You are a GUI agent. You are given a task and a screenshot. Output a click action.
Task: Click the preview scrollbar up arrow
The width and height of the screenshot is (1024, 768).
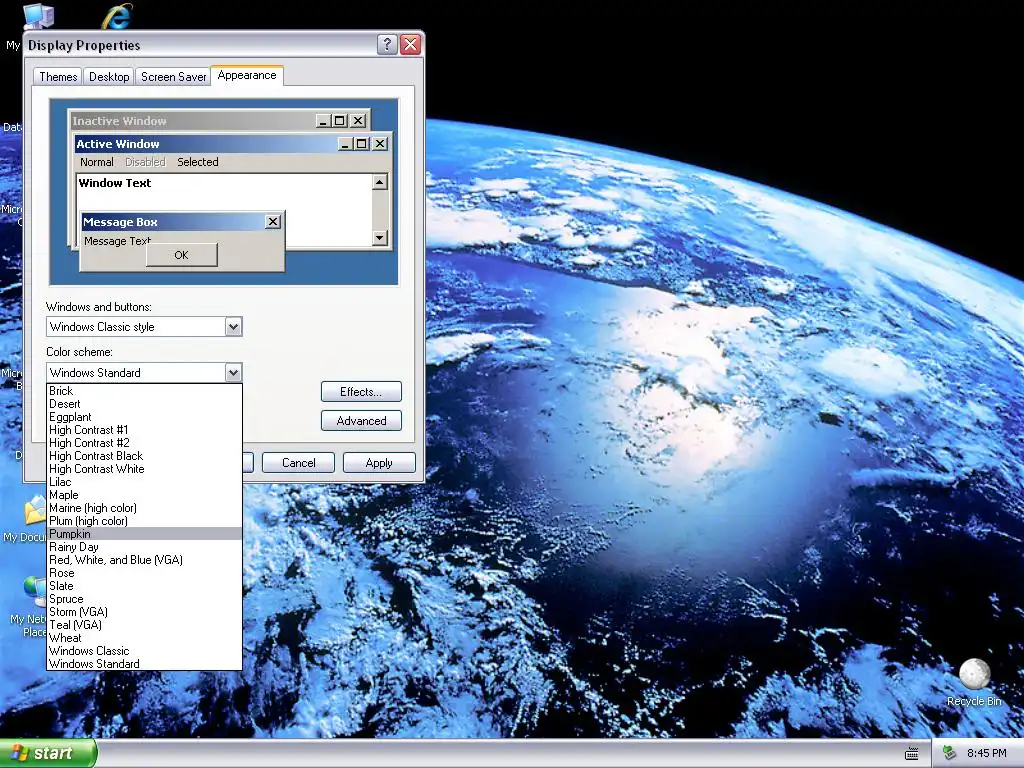[380, 182]
